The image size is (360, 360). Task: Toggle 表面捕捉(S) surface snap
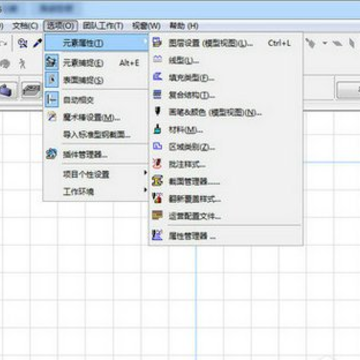(x=97, y=80)
